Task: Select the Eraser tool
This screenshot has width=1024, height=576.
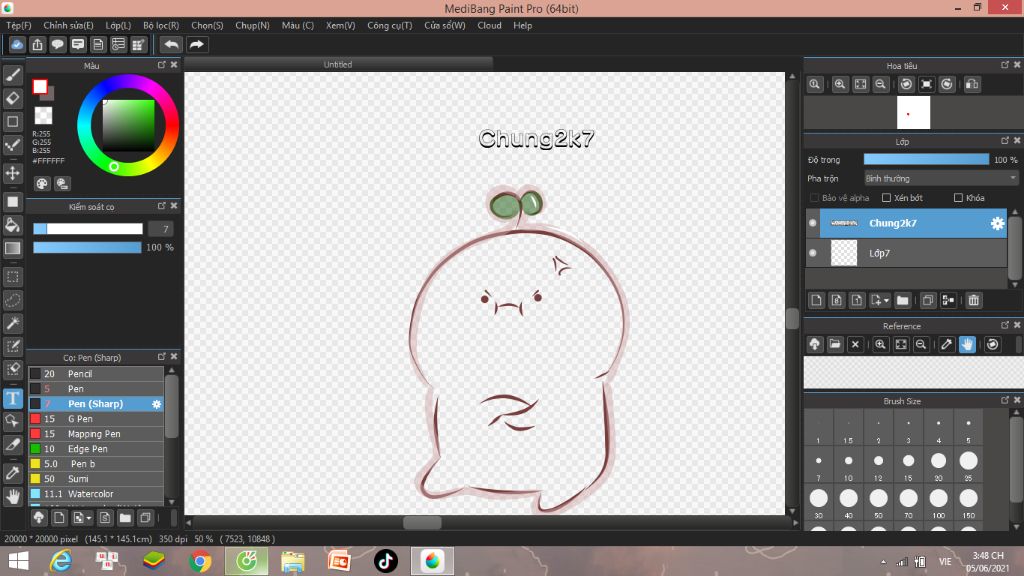Action: 12,99
